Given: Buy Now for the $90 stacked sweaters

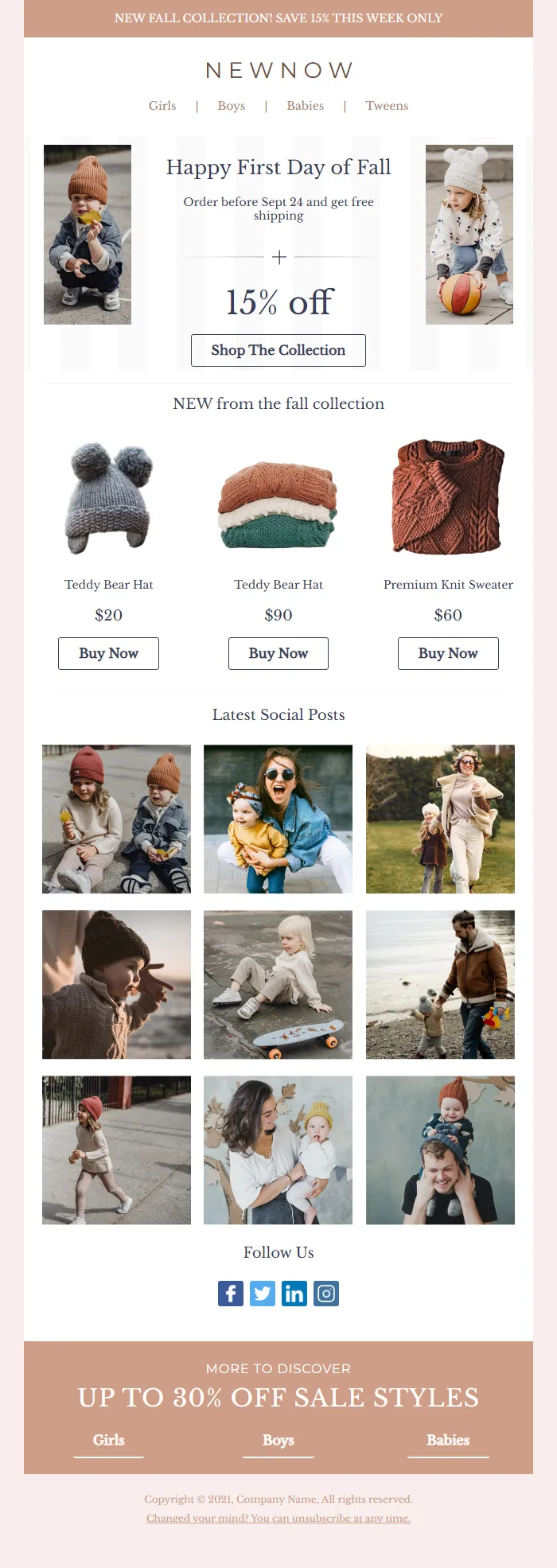Looking at the screenshot, I should point(278,653).
